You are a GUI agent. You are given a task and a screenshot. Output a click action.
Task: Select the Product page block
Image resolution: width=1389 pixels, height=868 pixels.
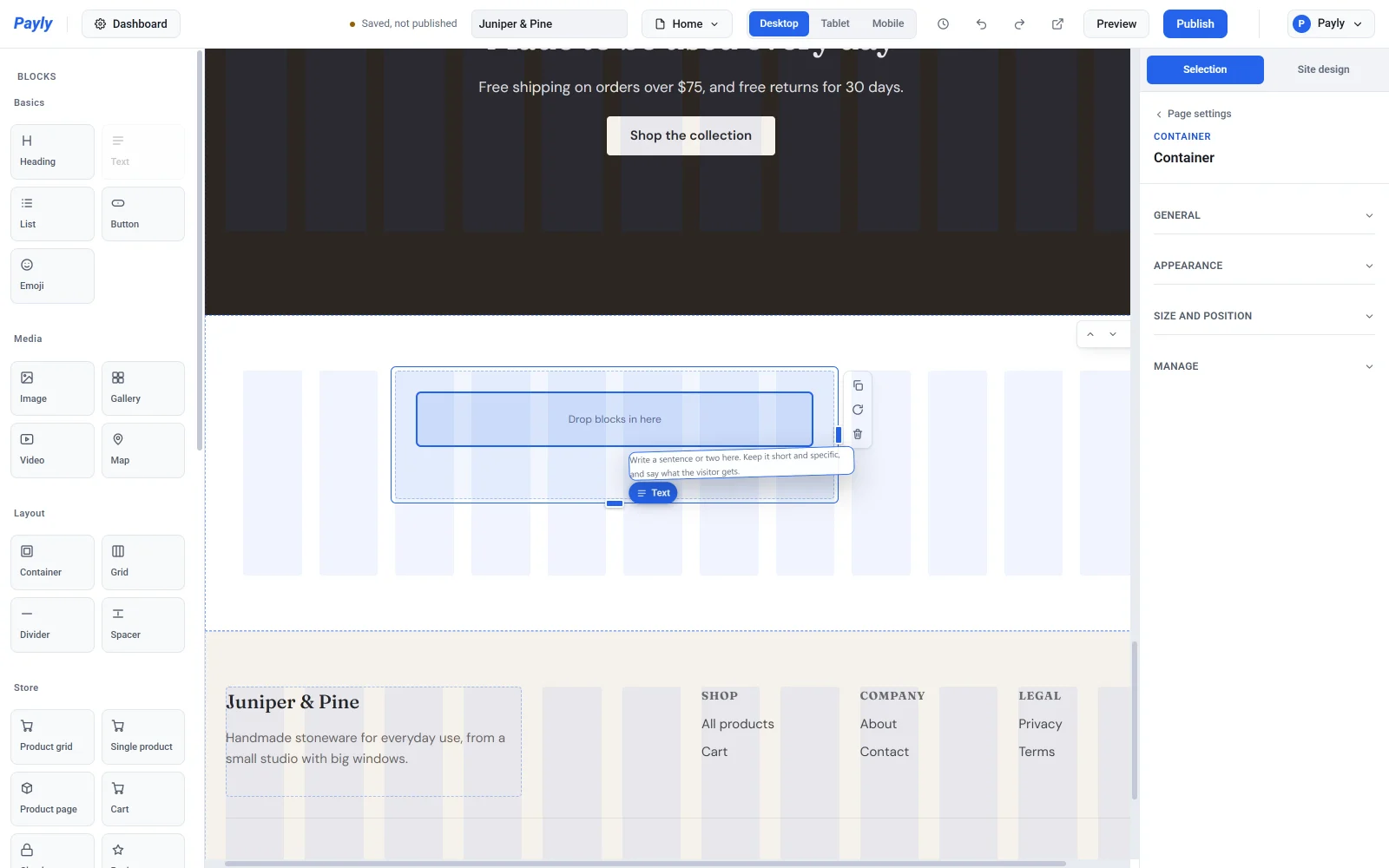pyautogui.click(x=52, y=799)
